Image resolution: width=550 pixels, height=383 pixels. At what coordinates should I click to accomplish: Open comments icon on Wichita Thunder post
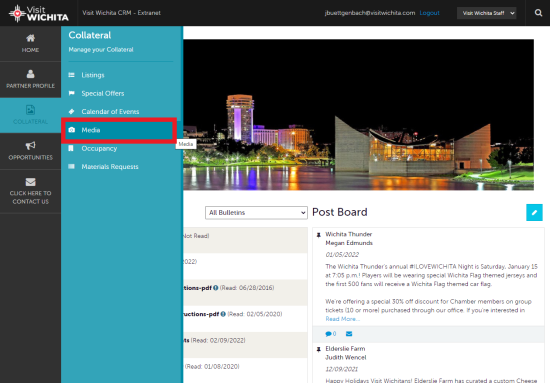coord(330,334)
